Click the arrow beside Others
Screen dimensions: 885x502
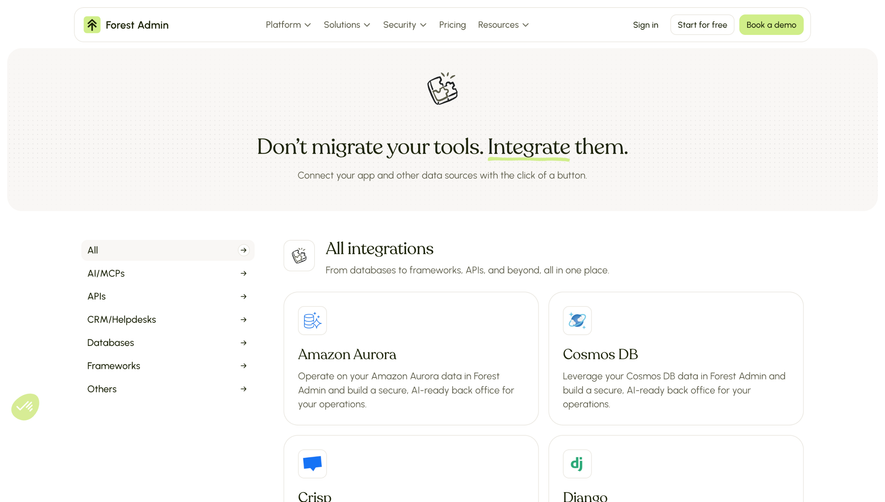(243, 389)
